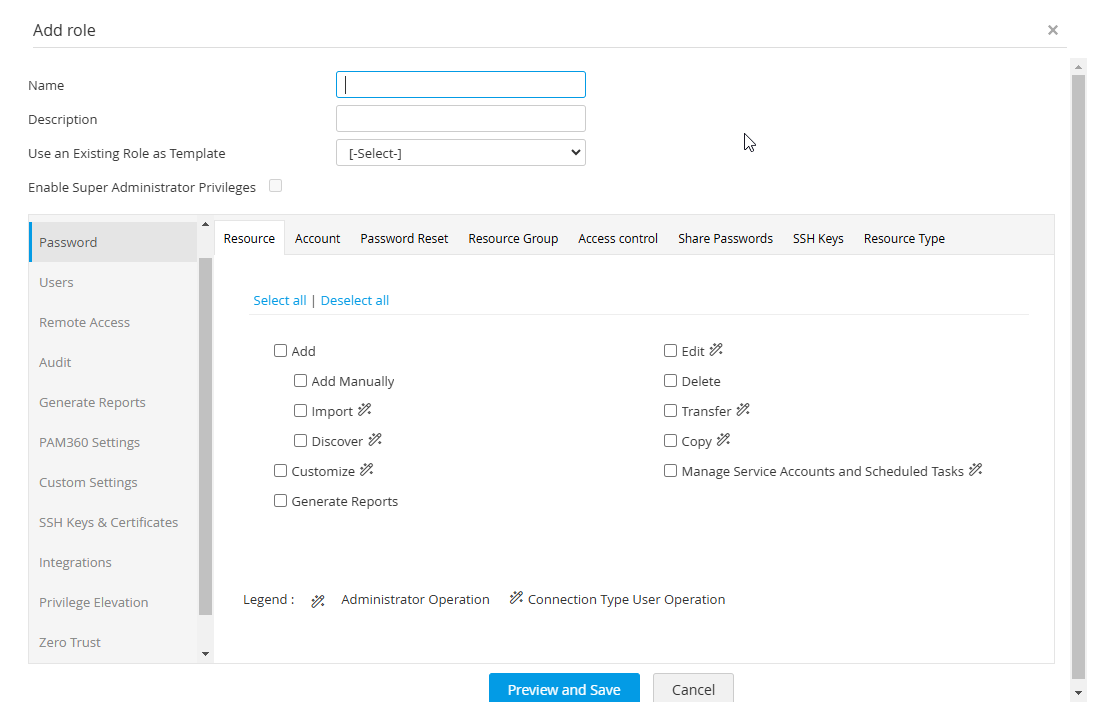Click the wand icon next to Edit
1098x714 pixels.
[x=716, y=351]
